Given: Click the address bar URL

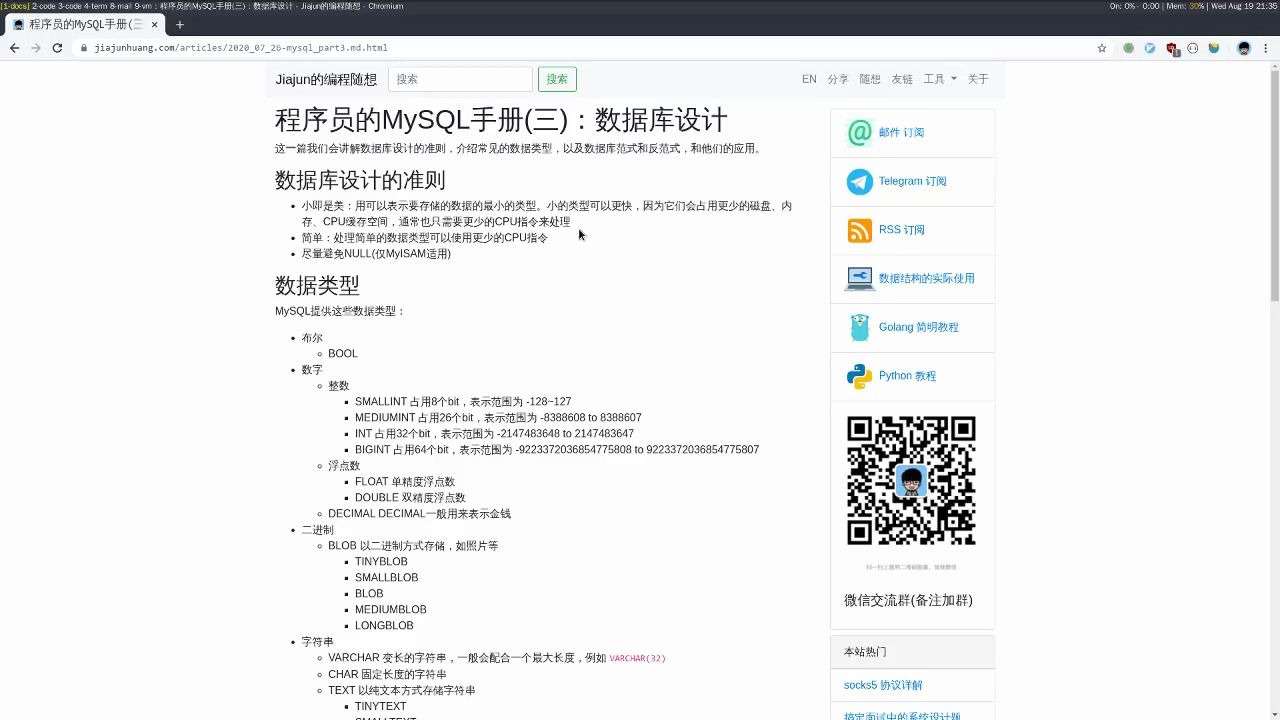Looking at the screenshot, I should click(x=241, y=48).
